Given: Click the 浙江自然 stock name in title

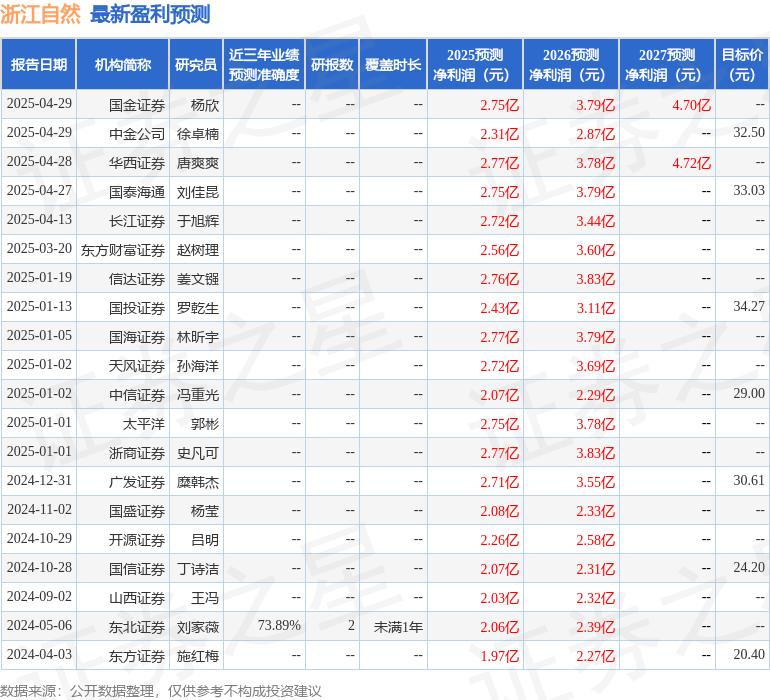Looking at the screenshot, I should 41,14.
